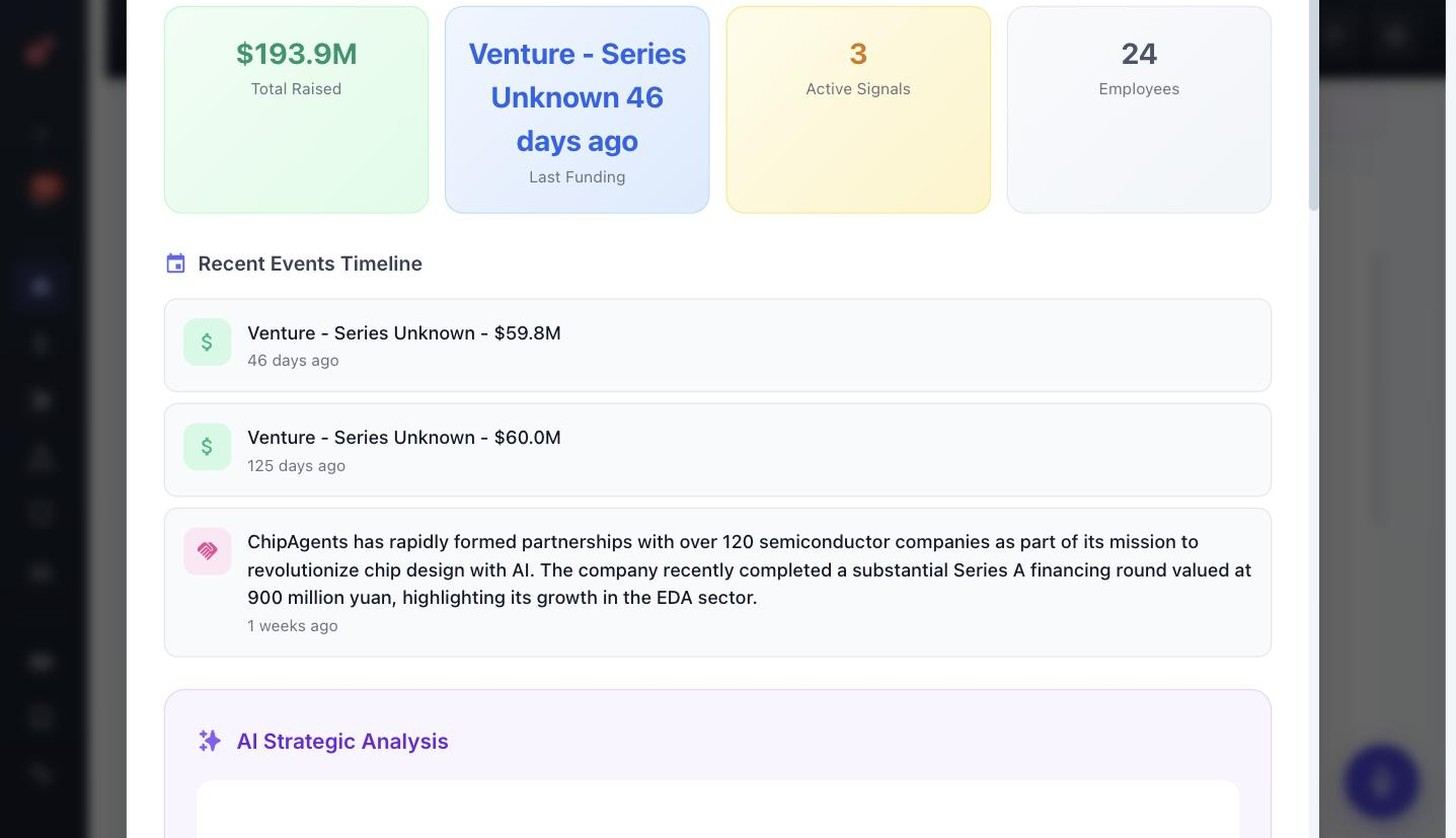This screenshot has height=838, width=1456.
Task: Click the "Venture - Series Unknown 46 days ago" card value
Action: [577, 97]
